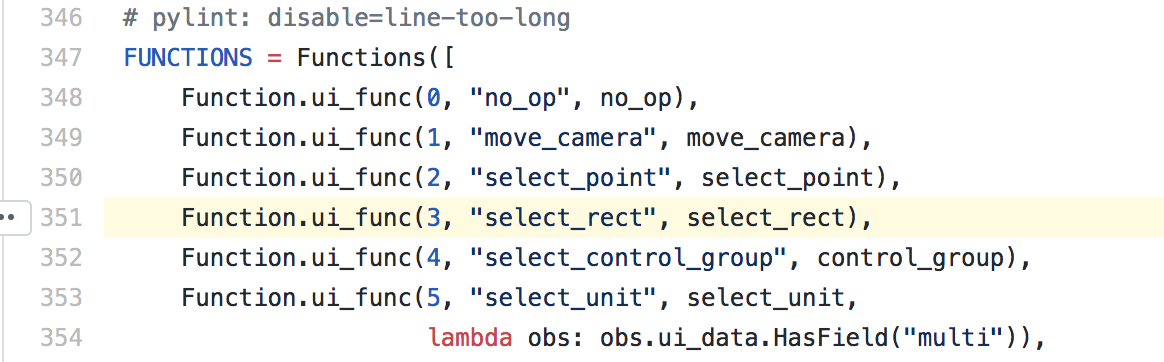
Task: Select line number 352
Action: pos(61,258)
